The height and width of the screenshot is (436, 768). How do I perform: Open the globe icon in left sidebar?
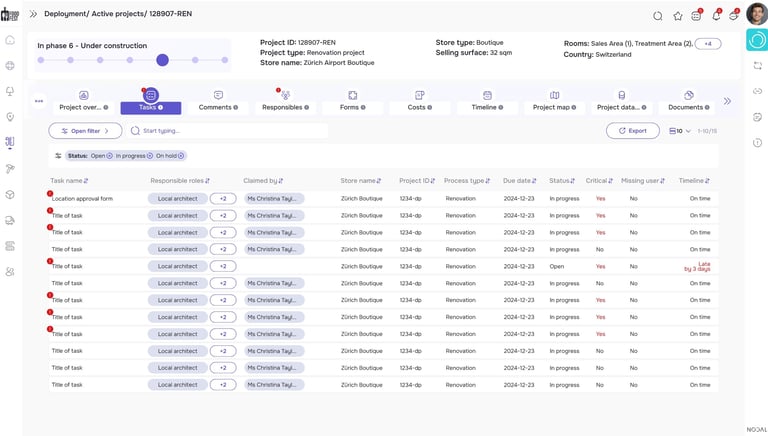tap(10, 66)
